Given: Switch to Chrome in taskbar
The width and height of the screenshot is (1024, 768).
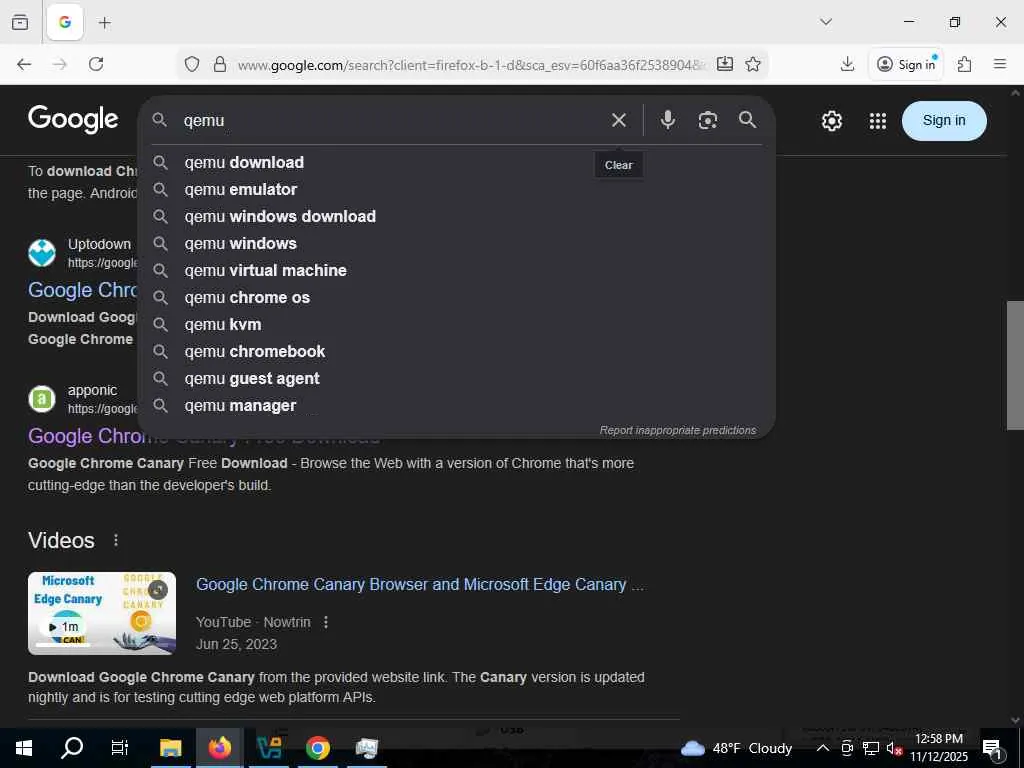Looking at the screenshot, I should [318, 748].
